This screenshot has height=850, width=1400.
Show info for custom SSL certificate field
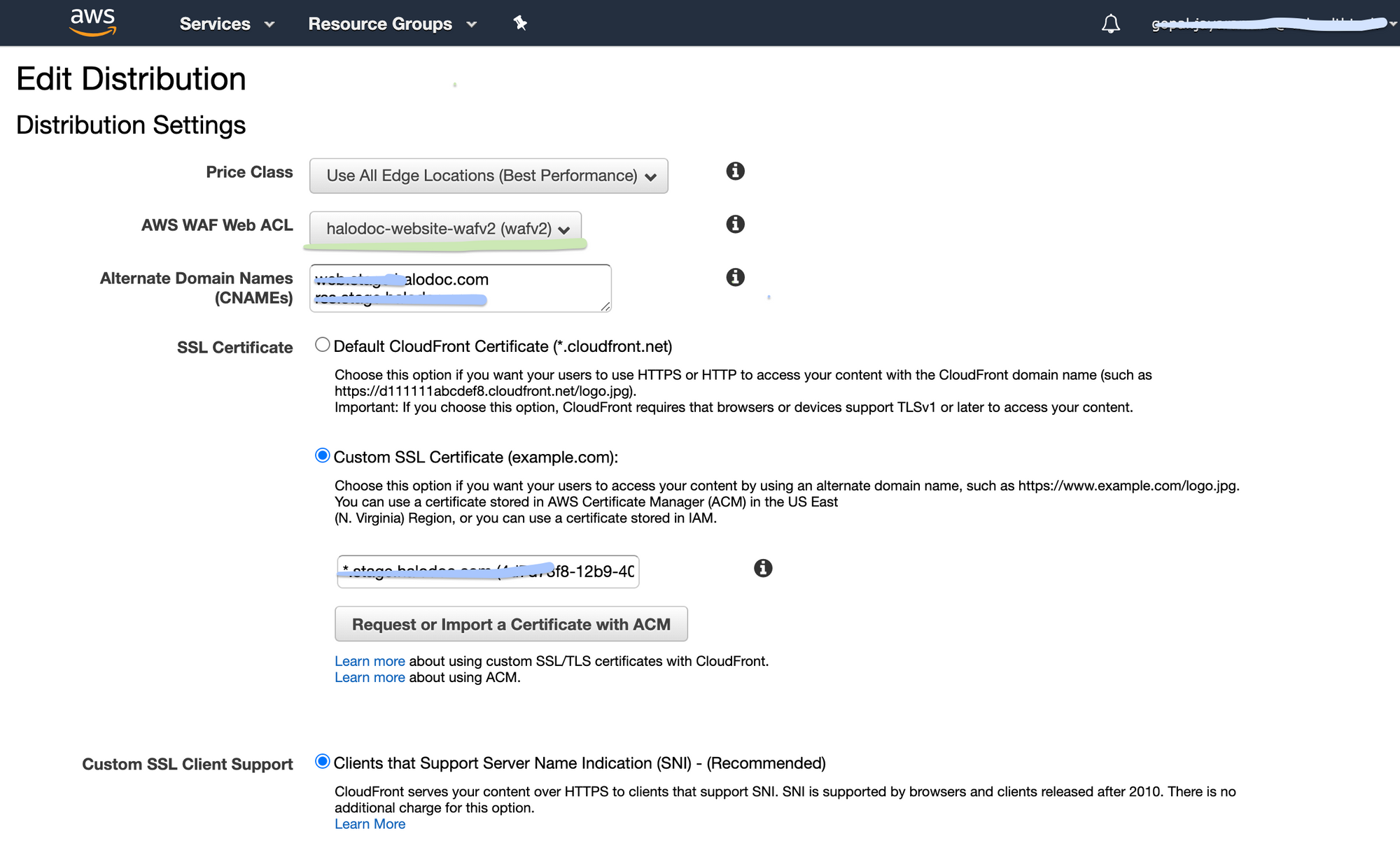(x=763, y=568)
